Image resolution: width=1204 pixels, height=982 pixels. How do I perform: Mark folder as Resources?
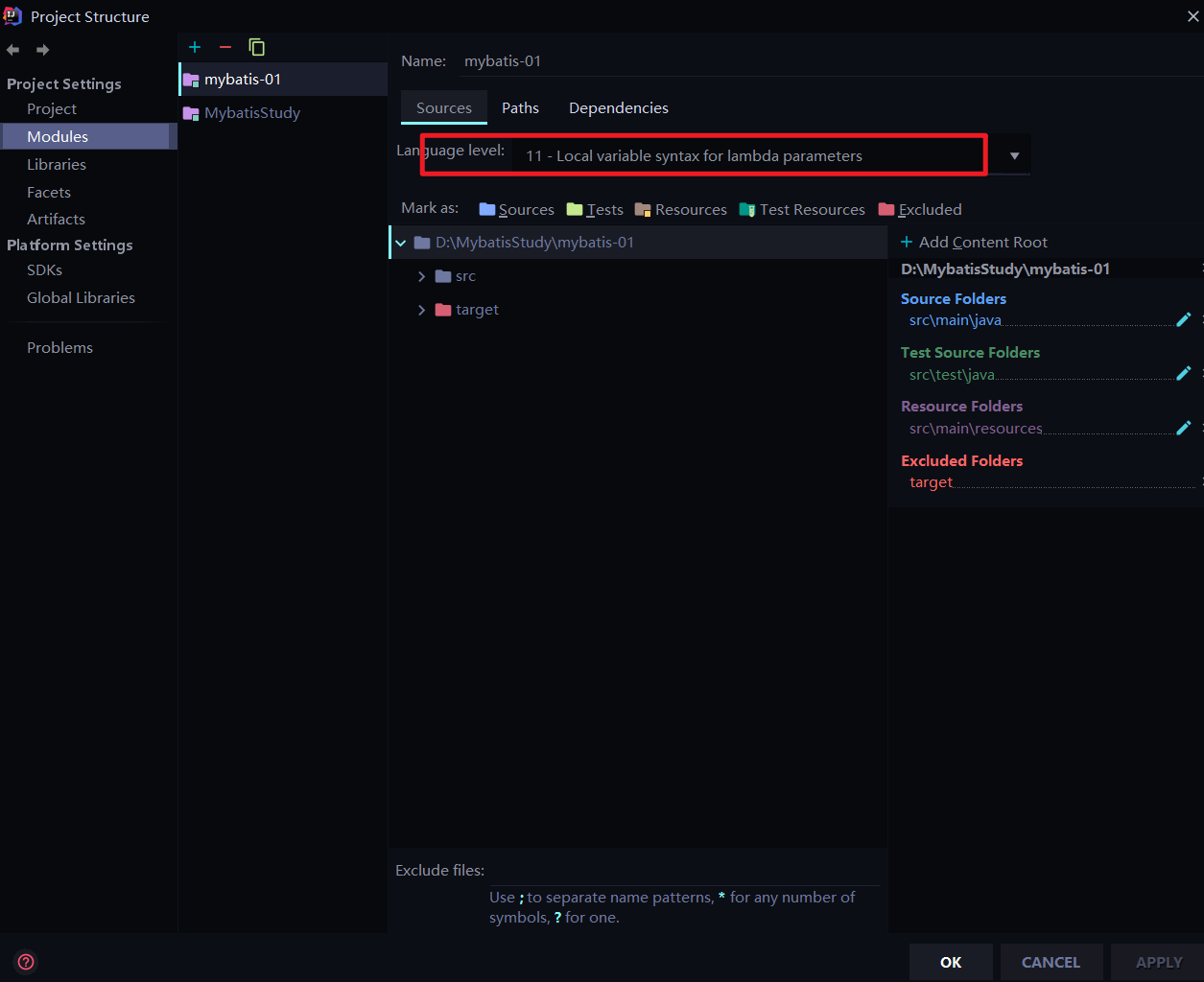pos(681,209)
